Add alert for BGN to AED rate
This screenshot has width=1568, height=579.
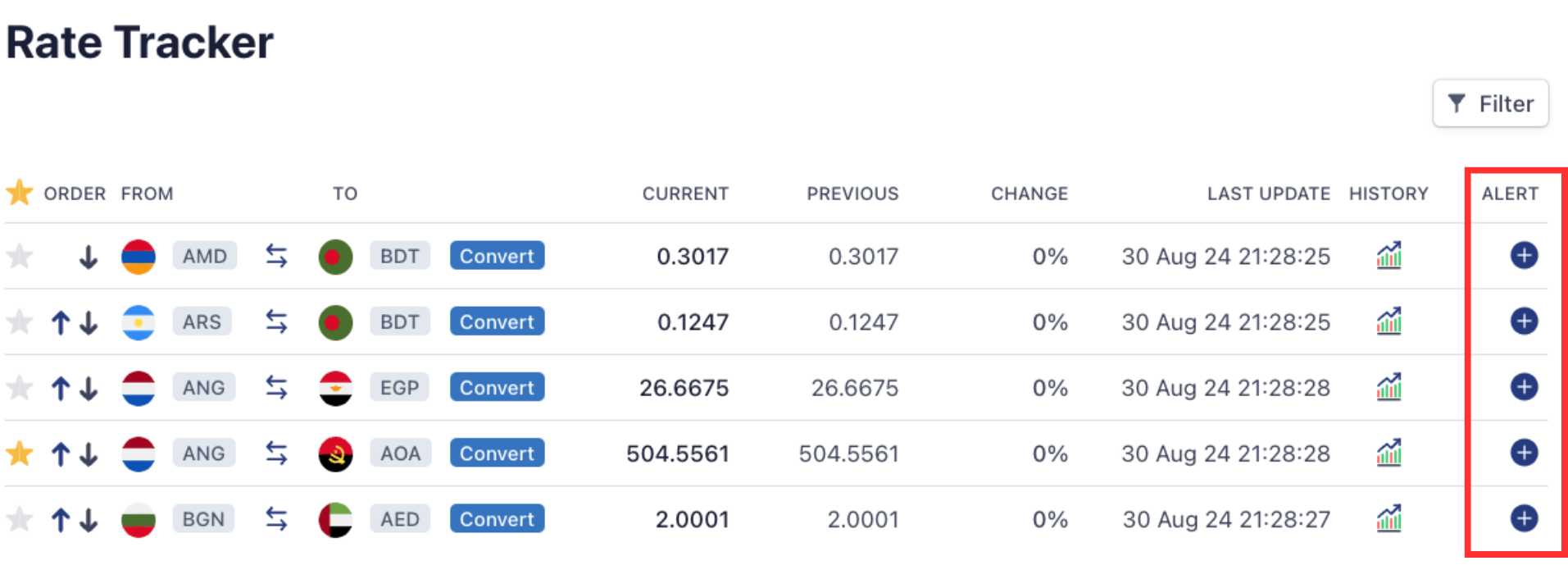click(x=1523, y=518)
